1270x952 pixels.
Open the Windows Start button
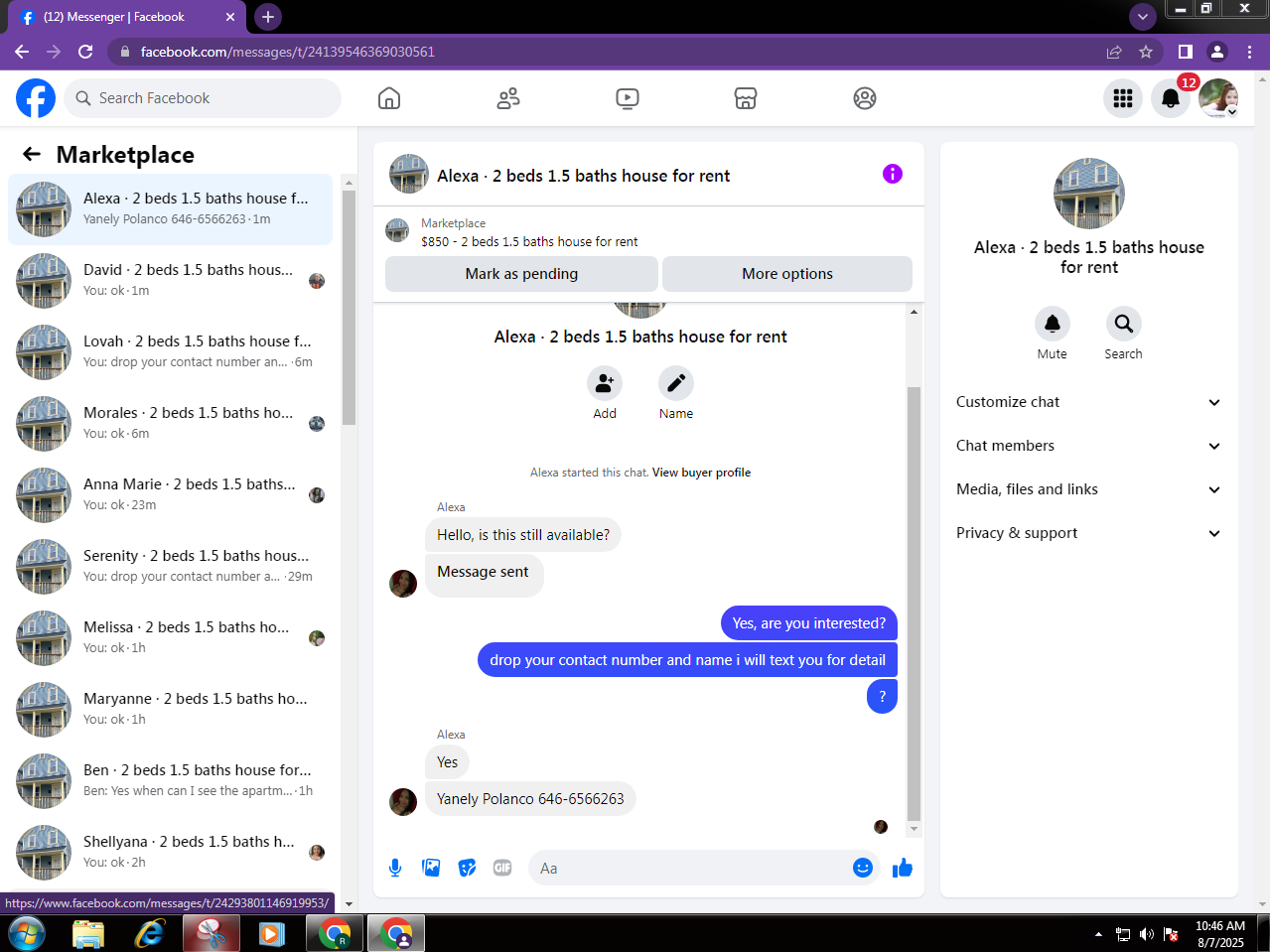point(27,933)
